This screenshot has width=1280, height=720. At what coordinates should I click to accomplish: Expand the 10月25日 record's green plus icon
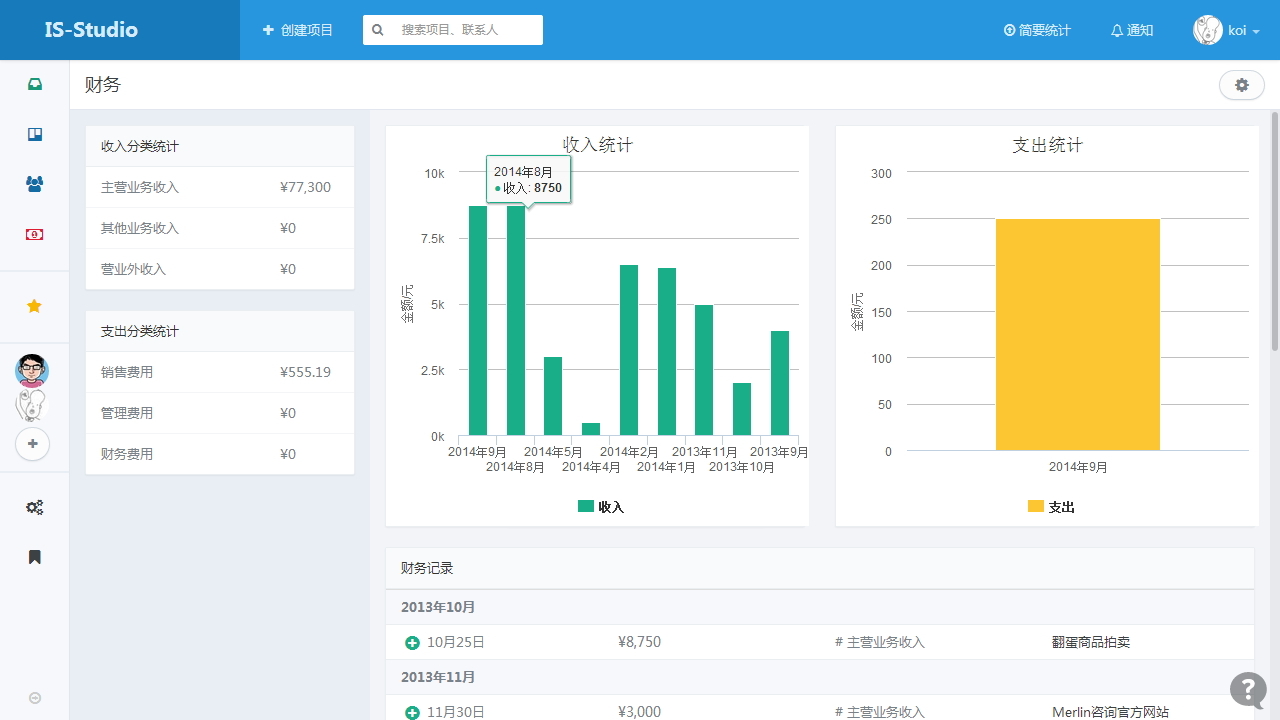click(x=412, y=642)
